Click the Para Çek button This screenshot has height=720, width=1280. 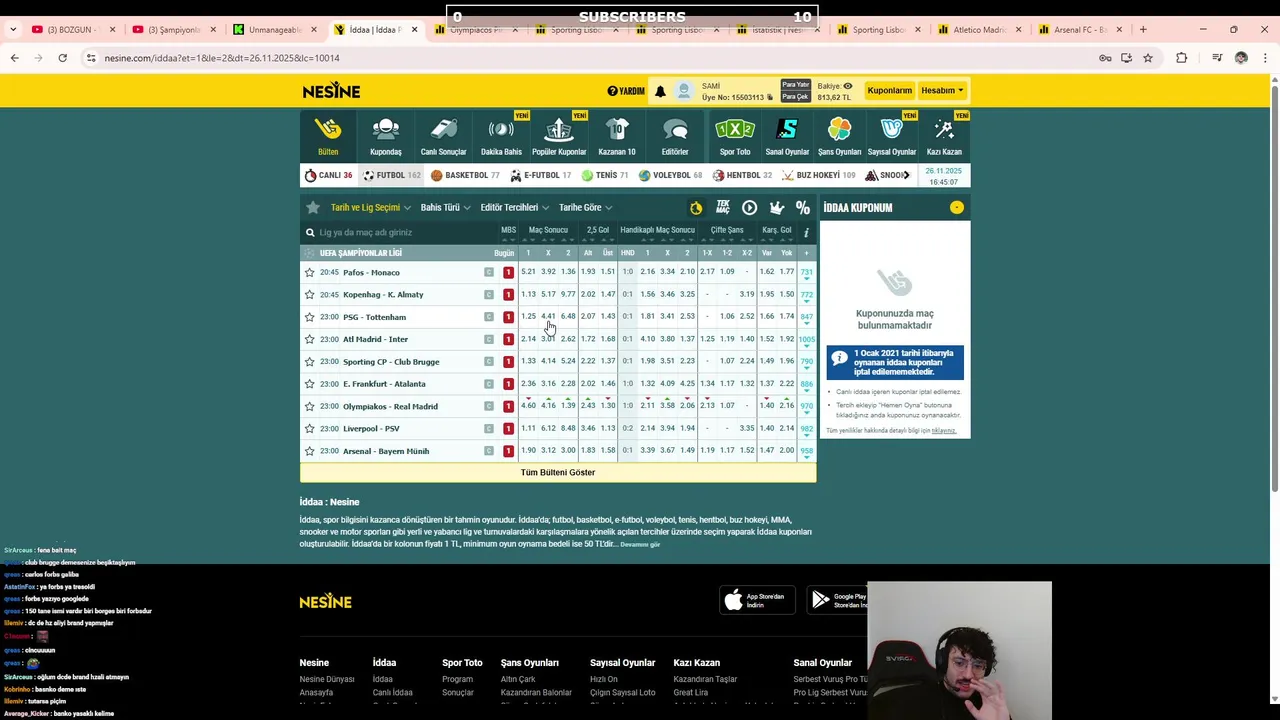795,97
